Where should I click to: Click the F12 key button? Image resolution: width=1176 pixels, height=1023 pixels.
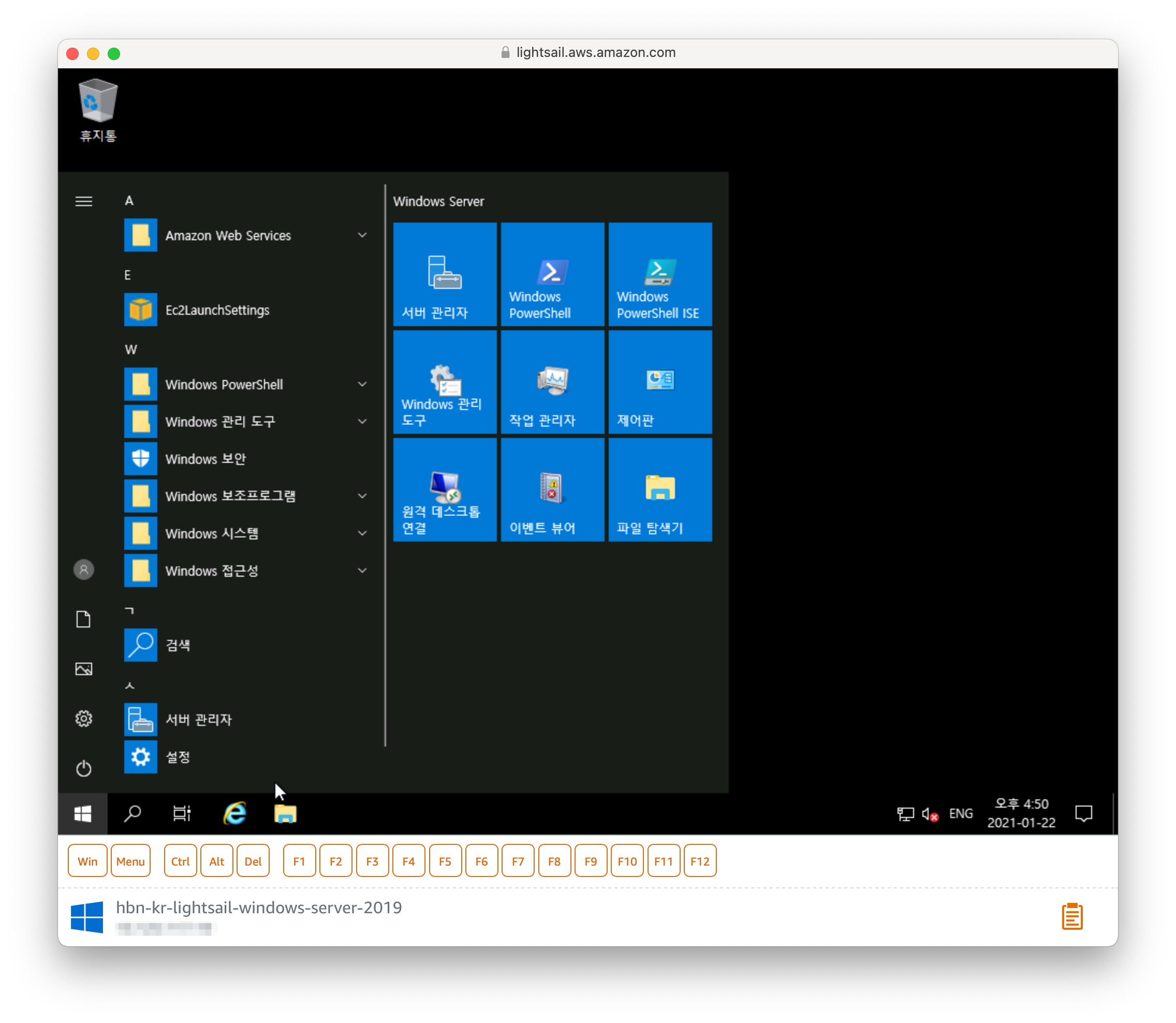[700, 861]
